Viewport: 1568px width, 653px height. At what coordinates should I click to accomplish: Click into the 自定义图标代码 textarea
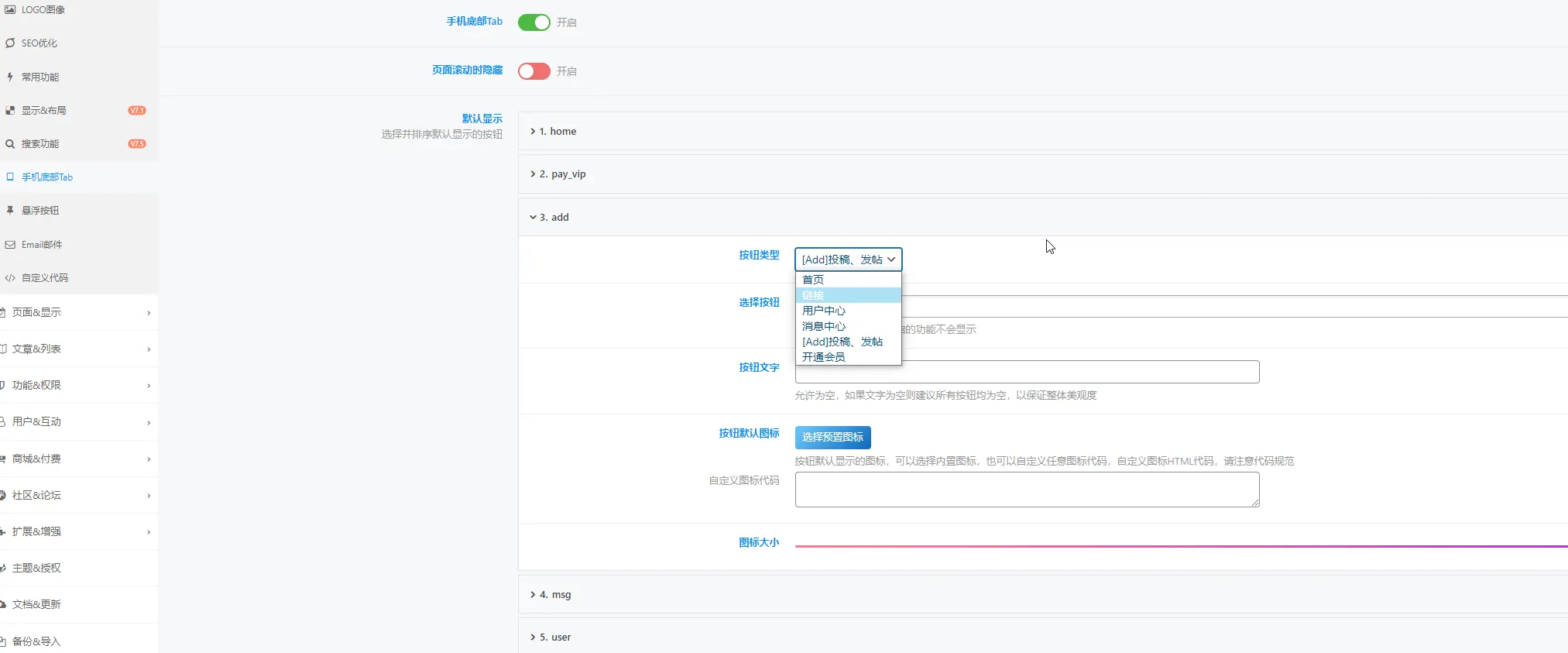1028,490
